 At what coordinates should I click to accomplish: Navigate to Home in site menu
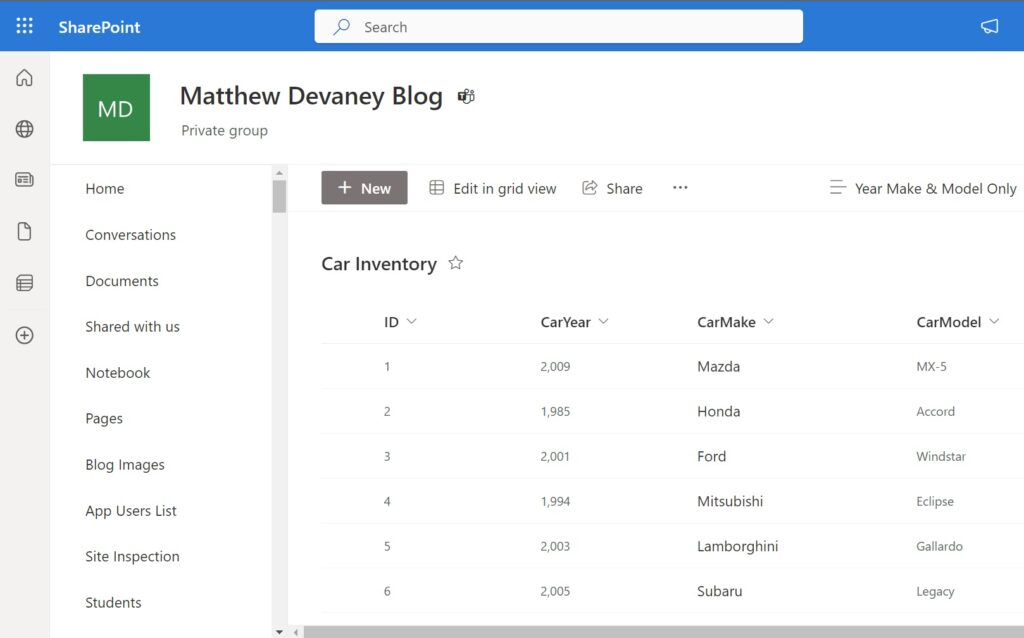(104, 189)
